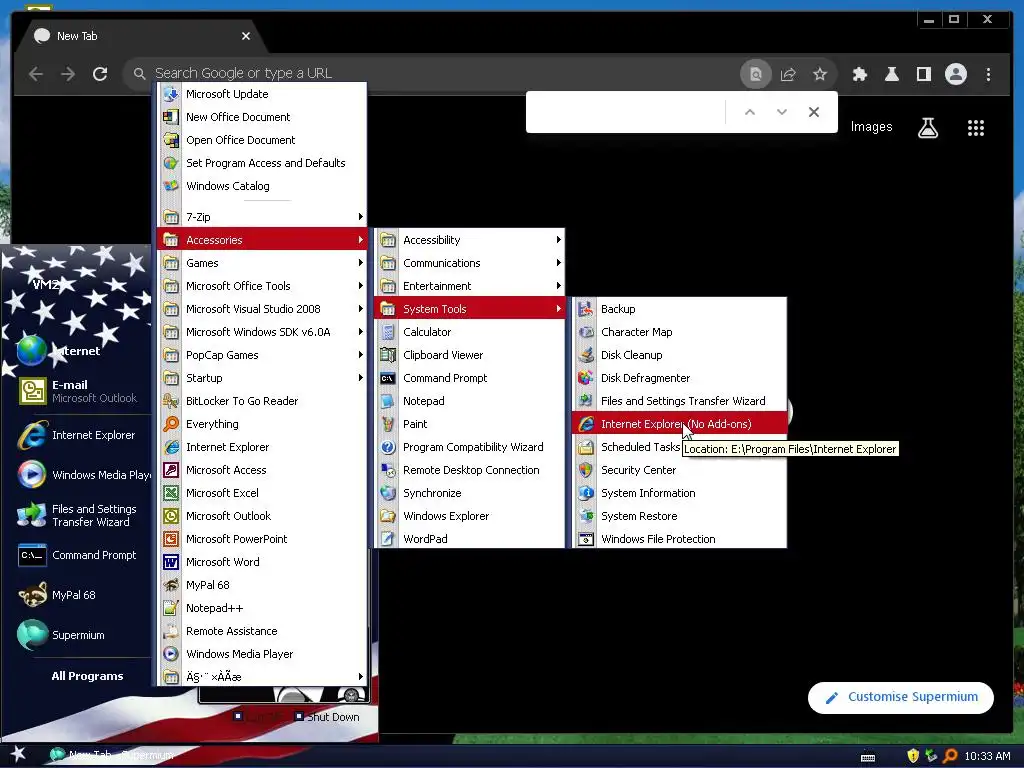The image size is (1024, 768).
Task: Click the Start button star icon
Action: (18, 755)
